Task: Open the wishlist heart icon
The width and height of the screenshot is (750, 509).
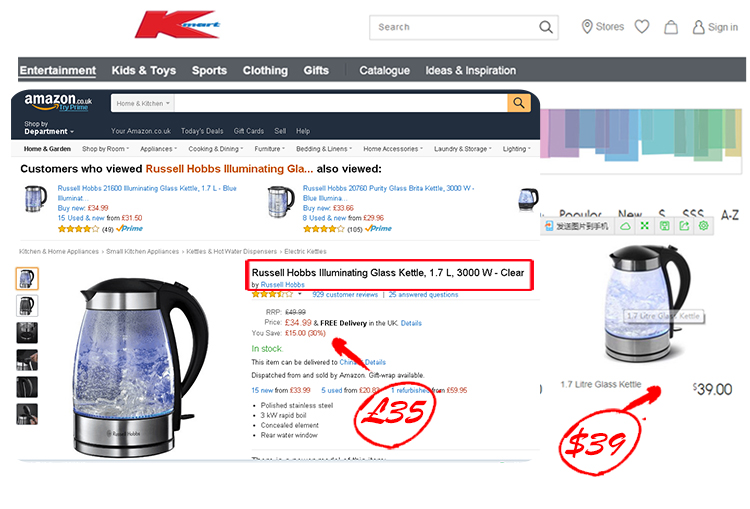Action: point(642,27)
